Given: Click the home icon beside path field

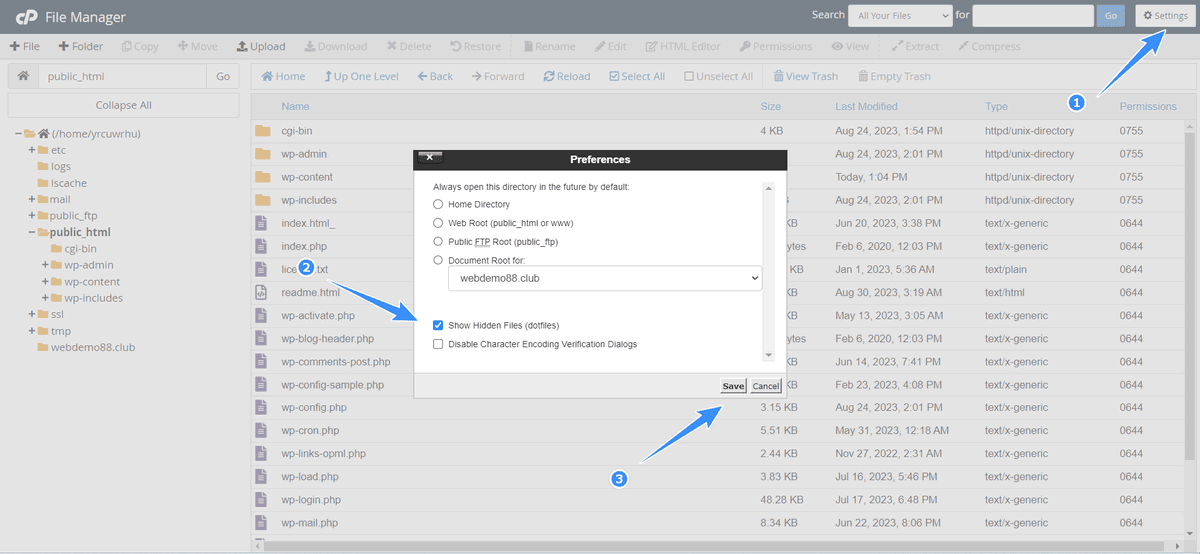Looking at the screenshot, I should point(23,76).
